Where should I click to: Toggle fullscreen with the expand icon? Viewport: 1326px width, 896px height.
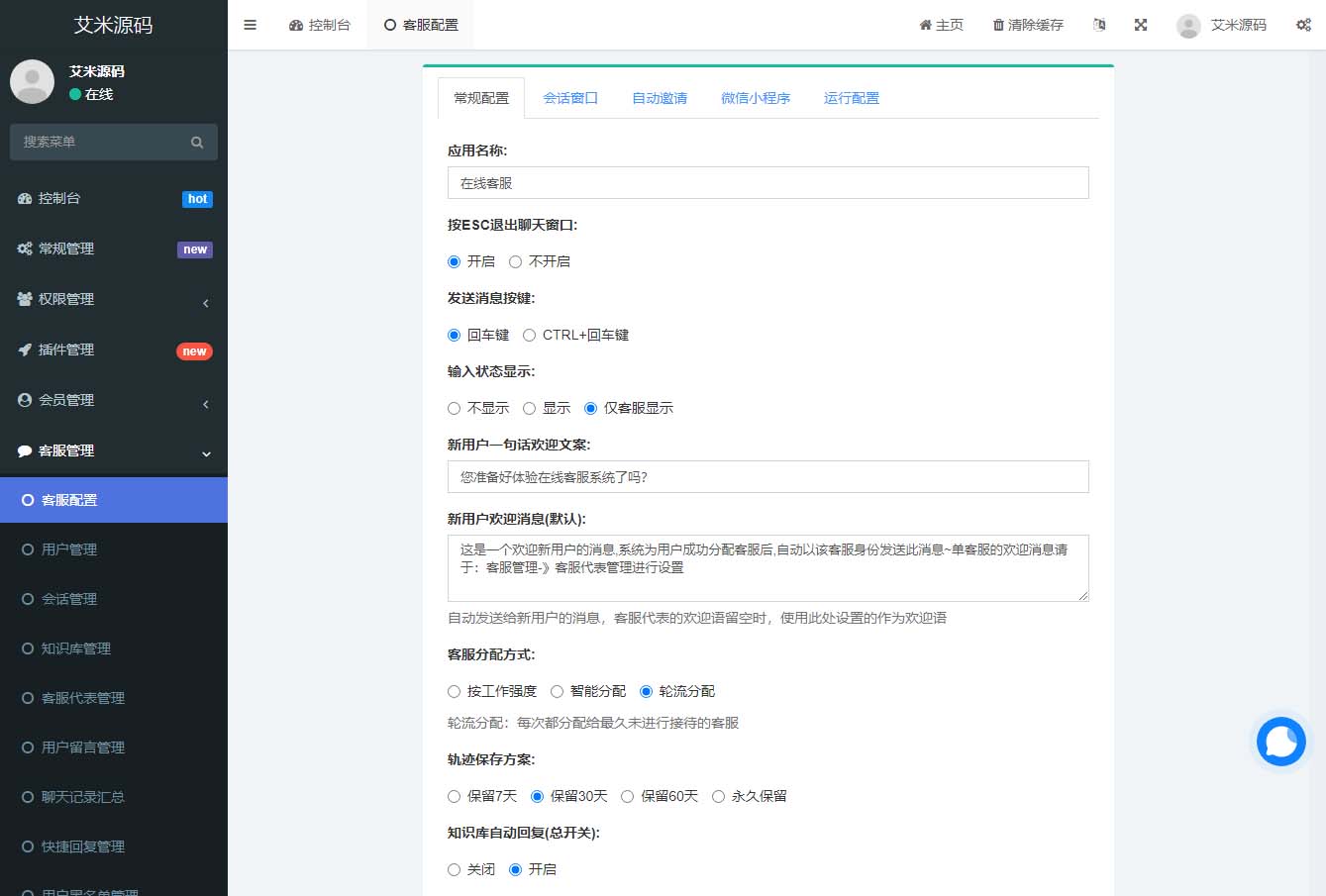pyautogui.click(x=1141, y=25)
